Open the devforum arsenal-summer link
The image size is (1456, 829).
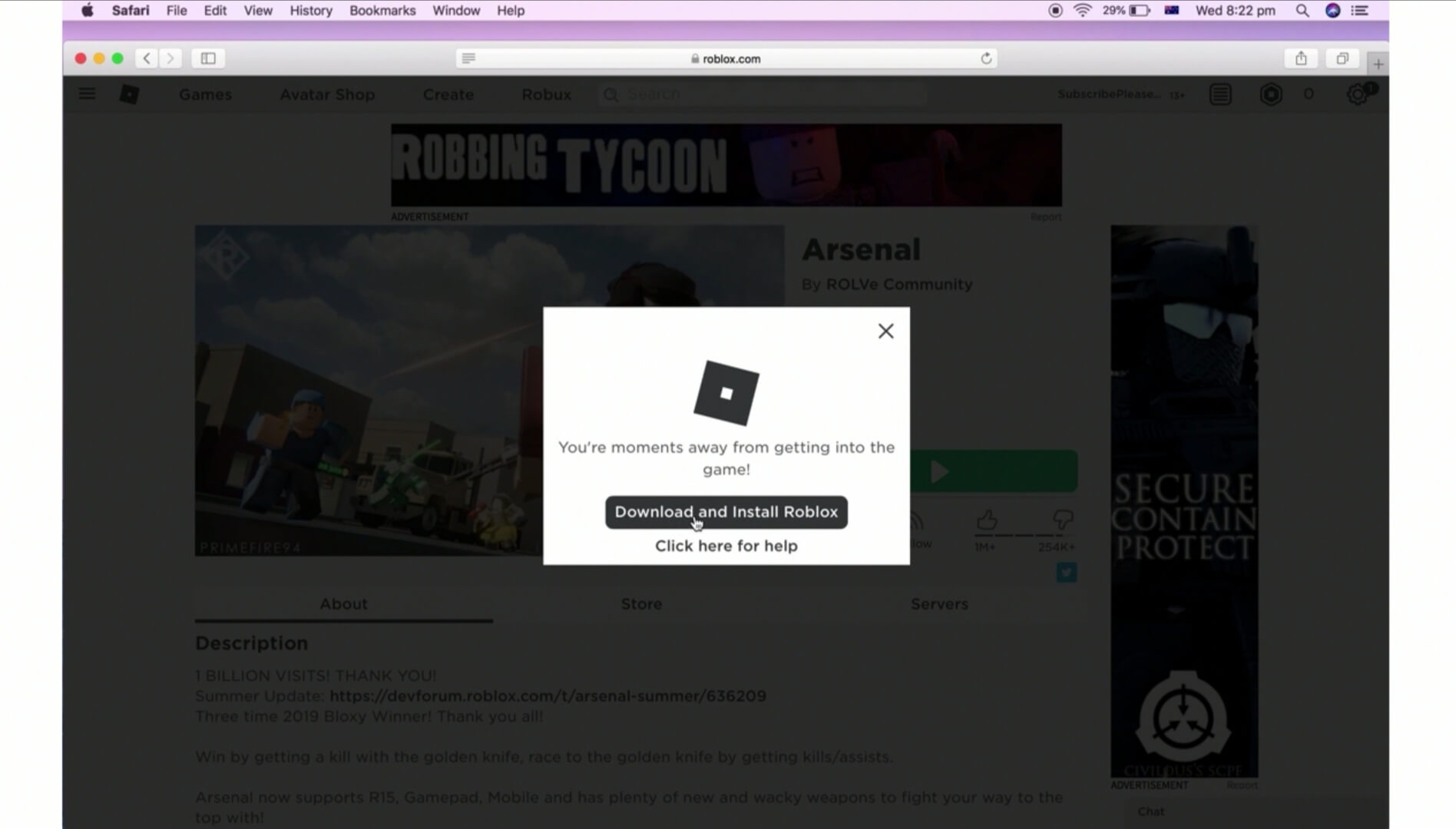point(548,696)
